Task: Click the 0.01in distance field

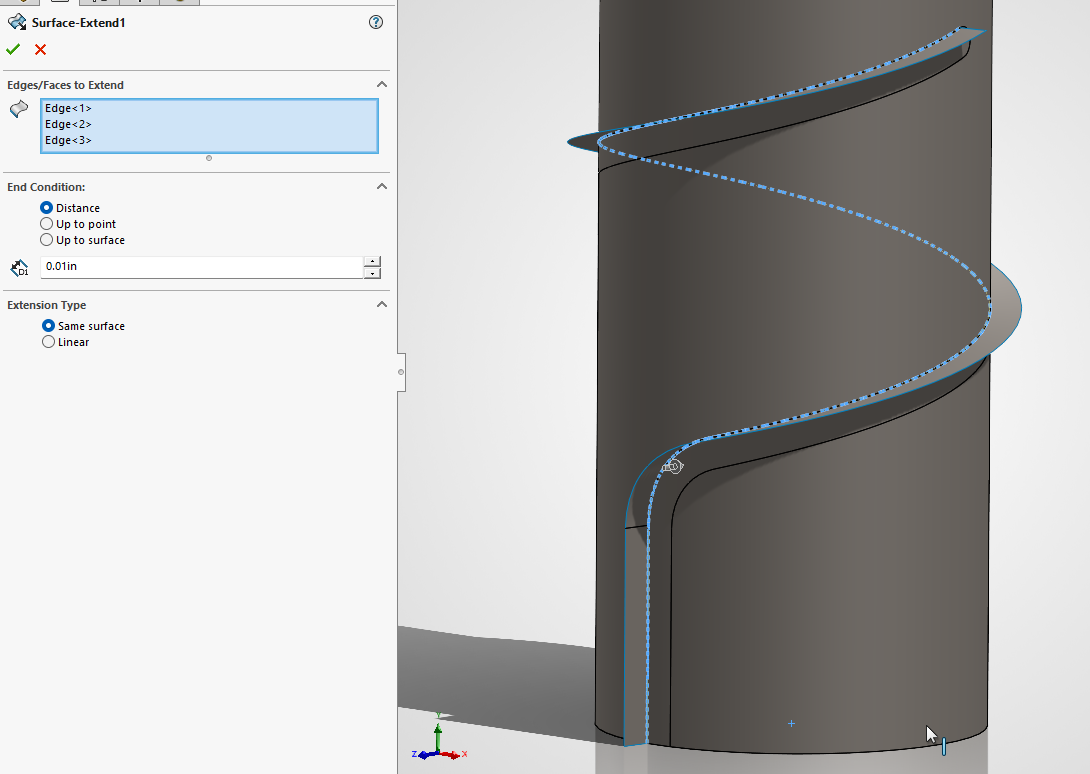Action: [x=202, y=267]
